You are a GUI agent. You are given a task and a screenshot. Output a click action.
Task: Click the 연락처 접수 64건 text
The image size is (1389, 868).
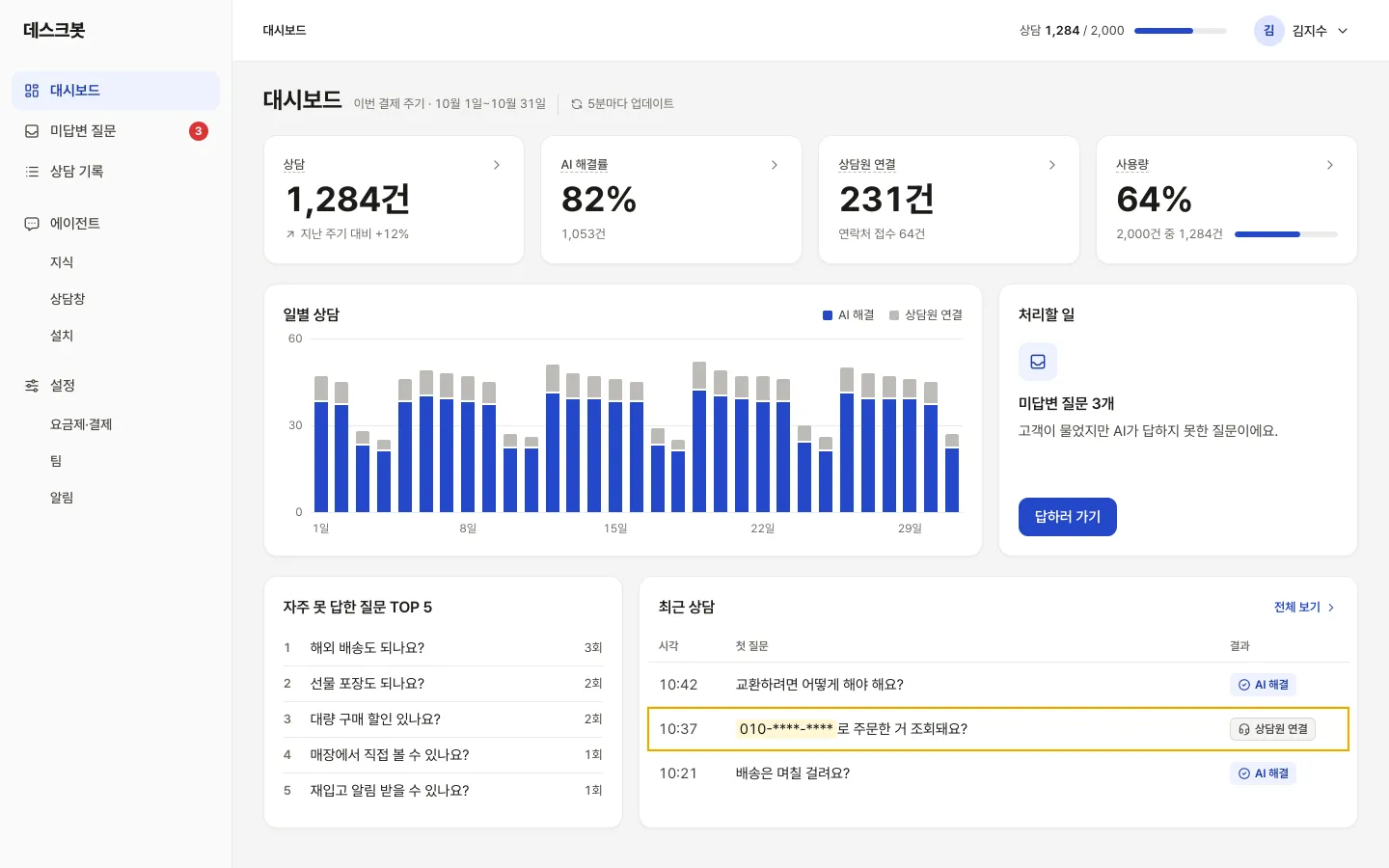tap(882, 234)
